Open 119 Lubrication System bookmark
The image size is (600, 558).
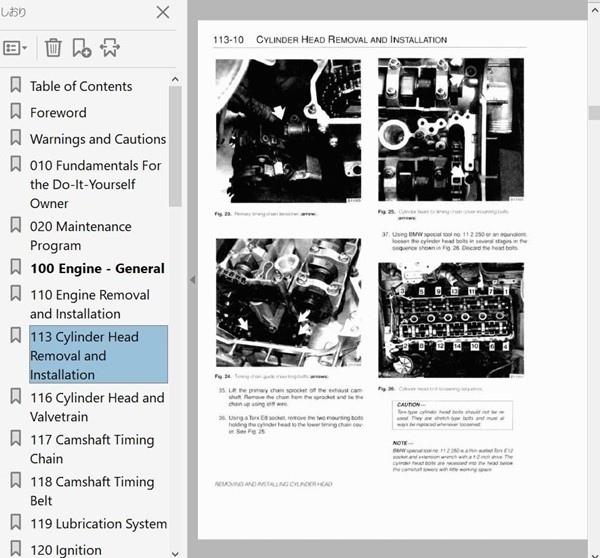coord(98,524)
